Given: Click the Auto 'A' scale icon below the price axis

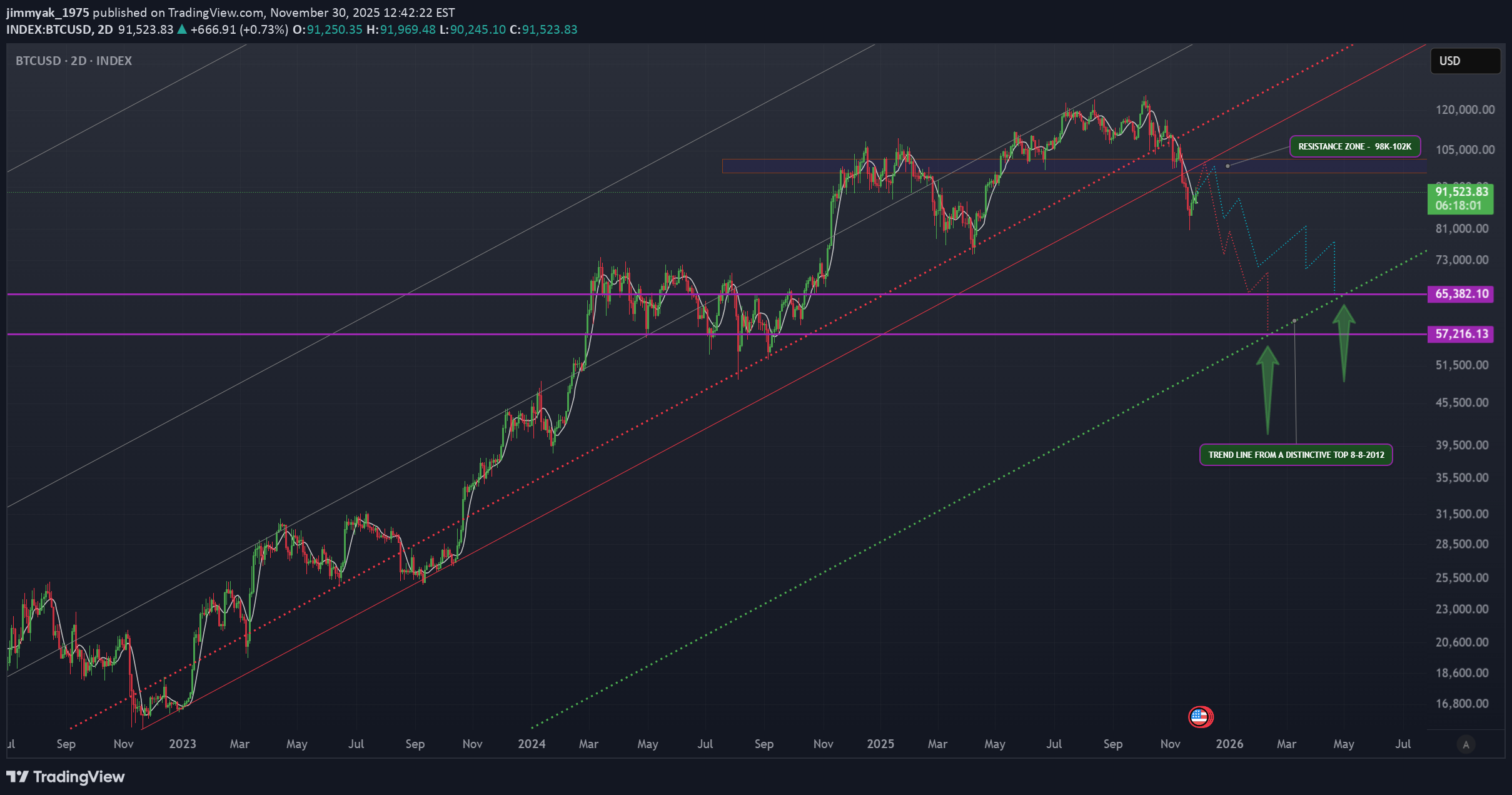Looking at the screenshot, I should (x=1466, y=744).
